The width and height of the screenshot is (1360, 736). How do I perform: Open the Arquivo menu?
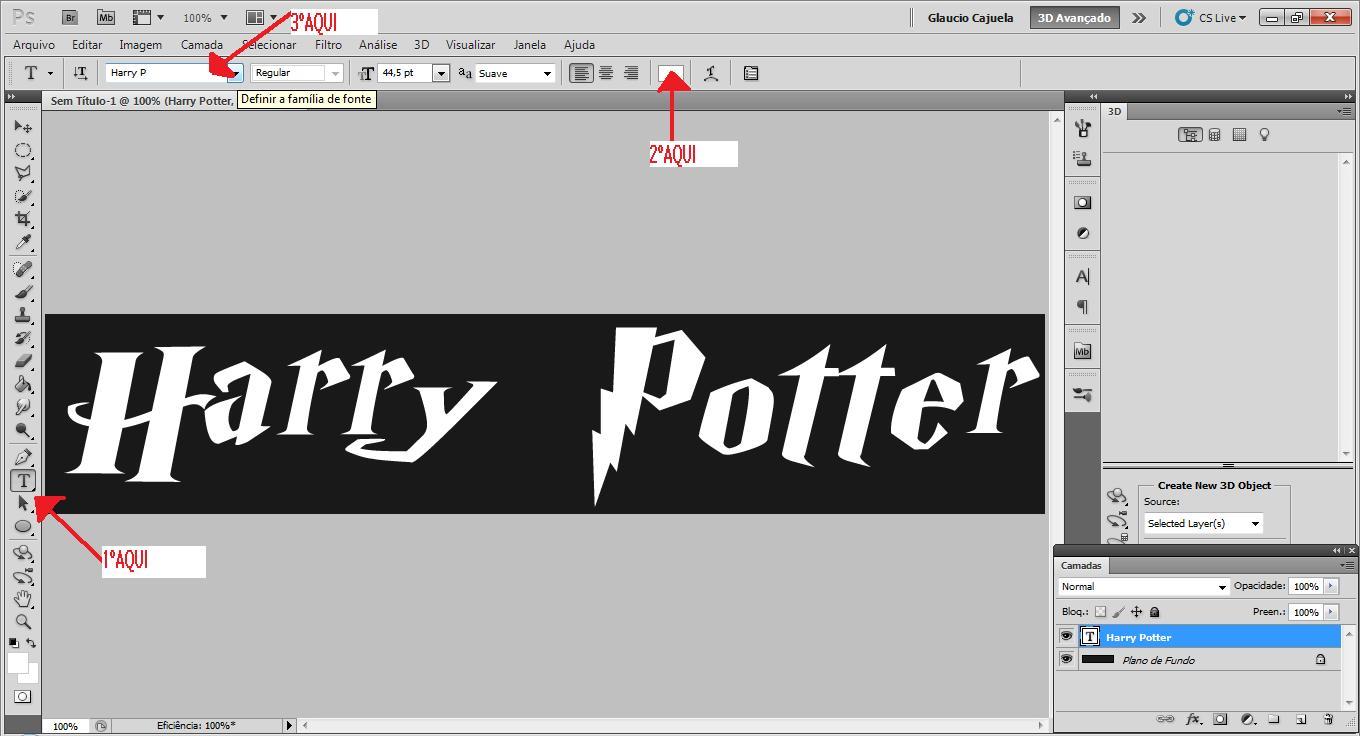[x=34, y=45]
